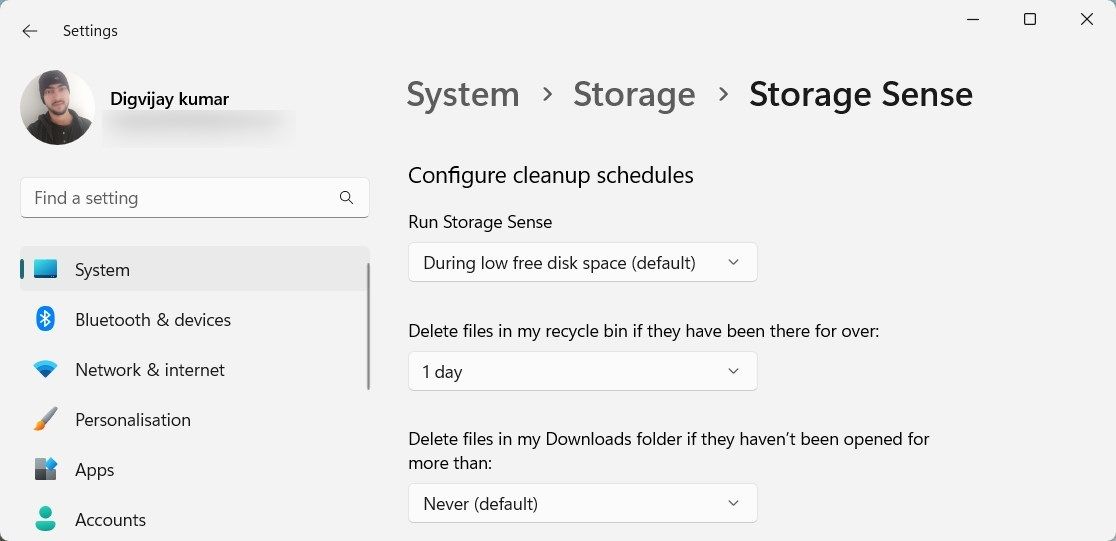This screenshot has height=541, width=1116.
Task: Click the System monitor icon
Action: coord(46,269)
